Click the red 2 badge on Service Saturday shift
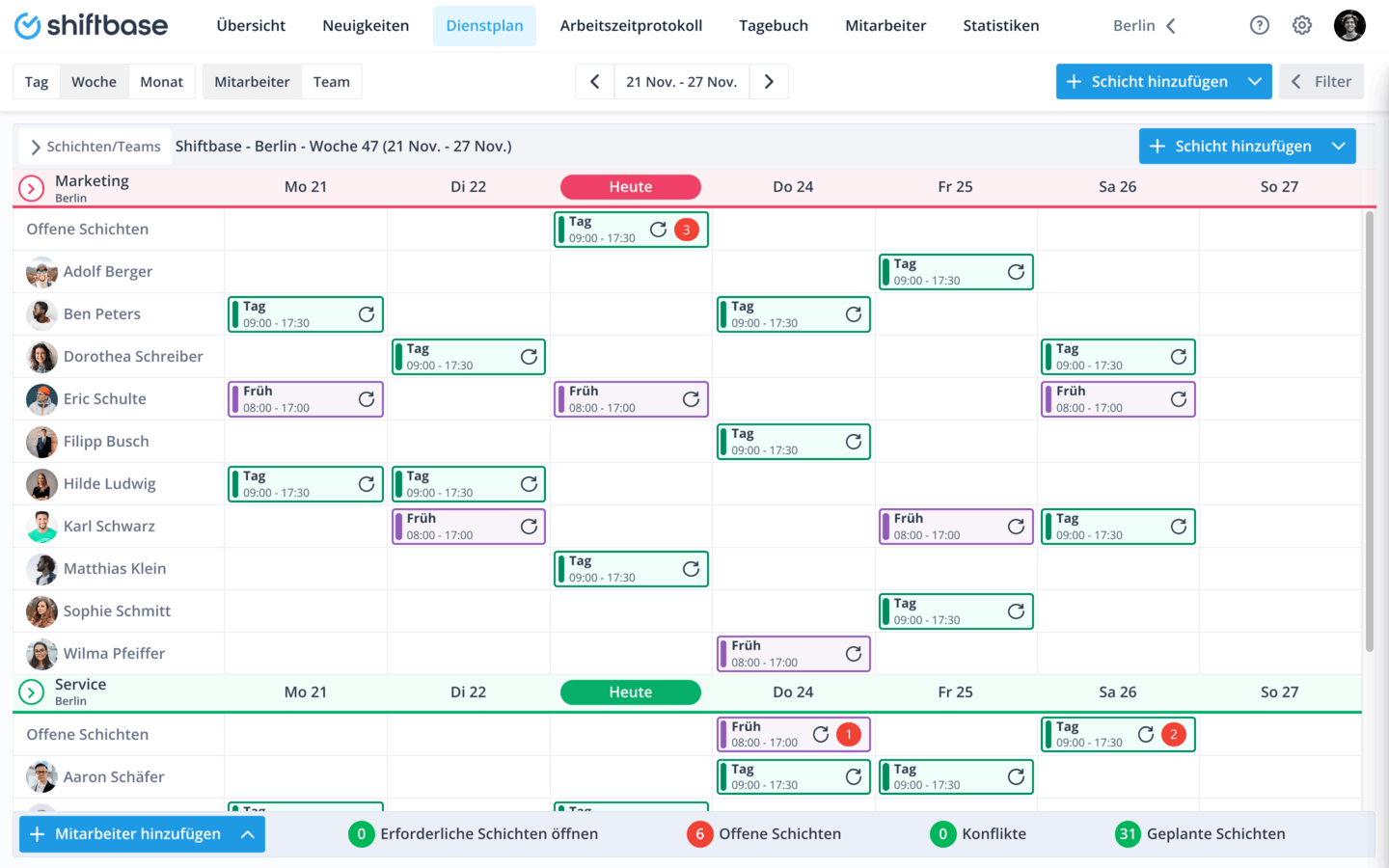This screenshot has height=868, width=1389. (1174, 735)
